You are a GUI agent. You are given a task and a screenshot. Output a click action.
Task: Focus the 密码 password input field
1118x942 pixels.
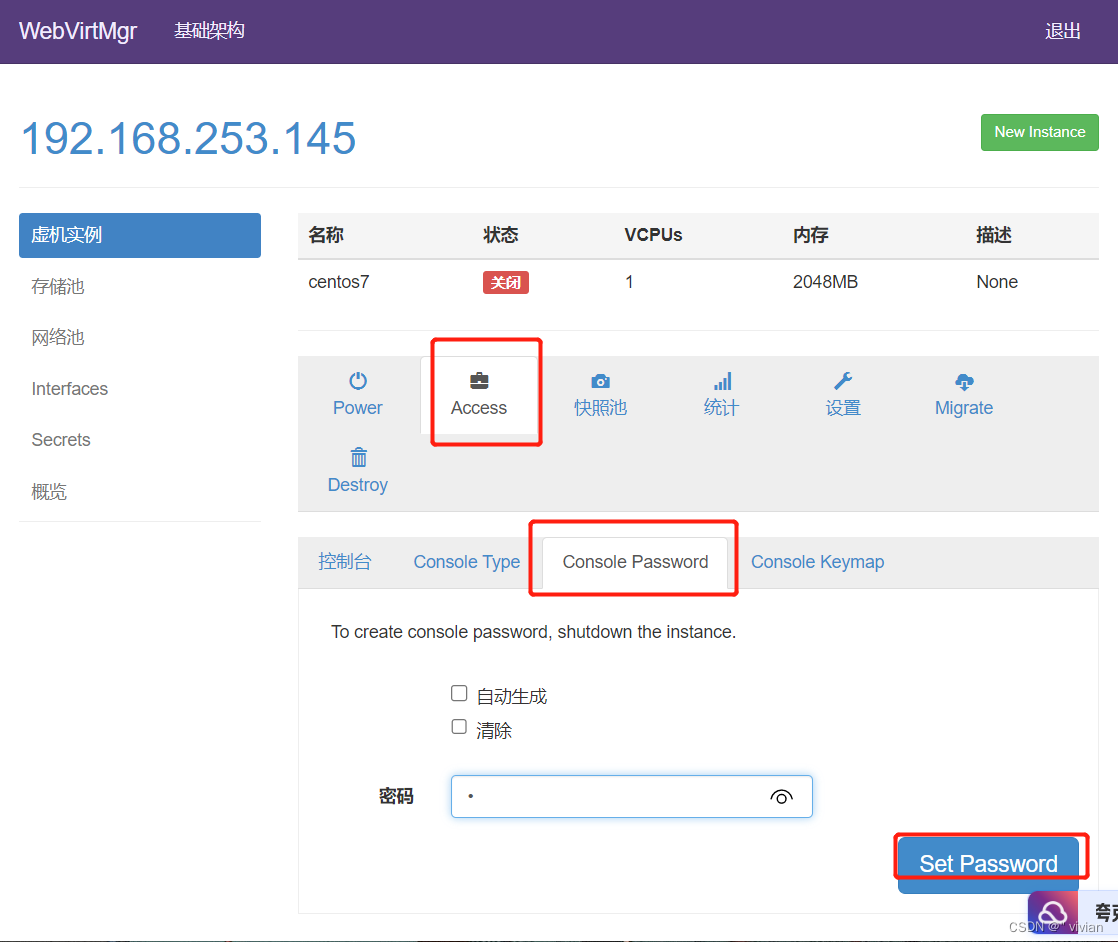[632, 797]
